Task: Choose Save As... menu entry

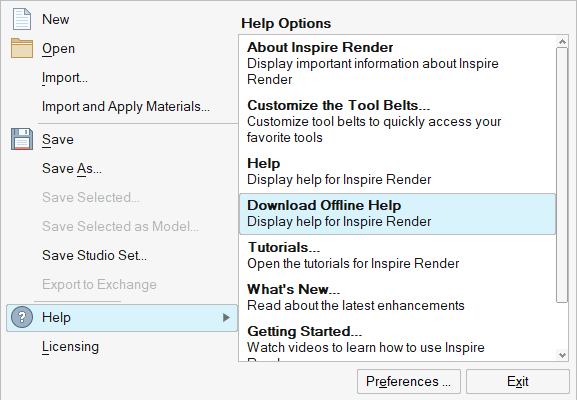Action: [x=72, y=169]
